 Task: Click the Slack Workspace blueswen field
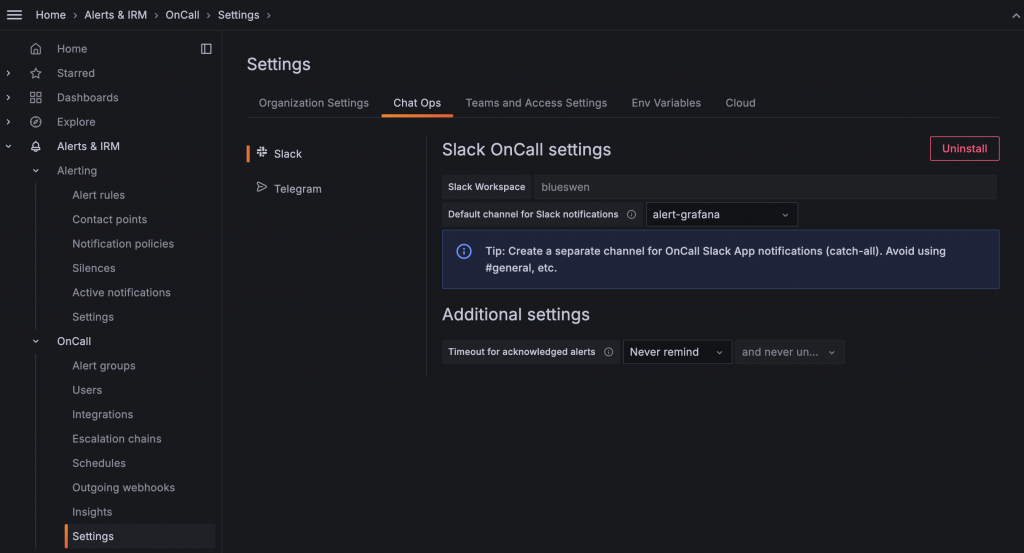click(x=765, y=187)
